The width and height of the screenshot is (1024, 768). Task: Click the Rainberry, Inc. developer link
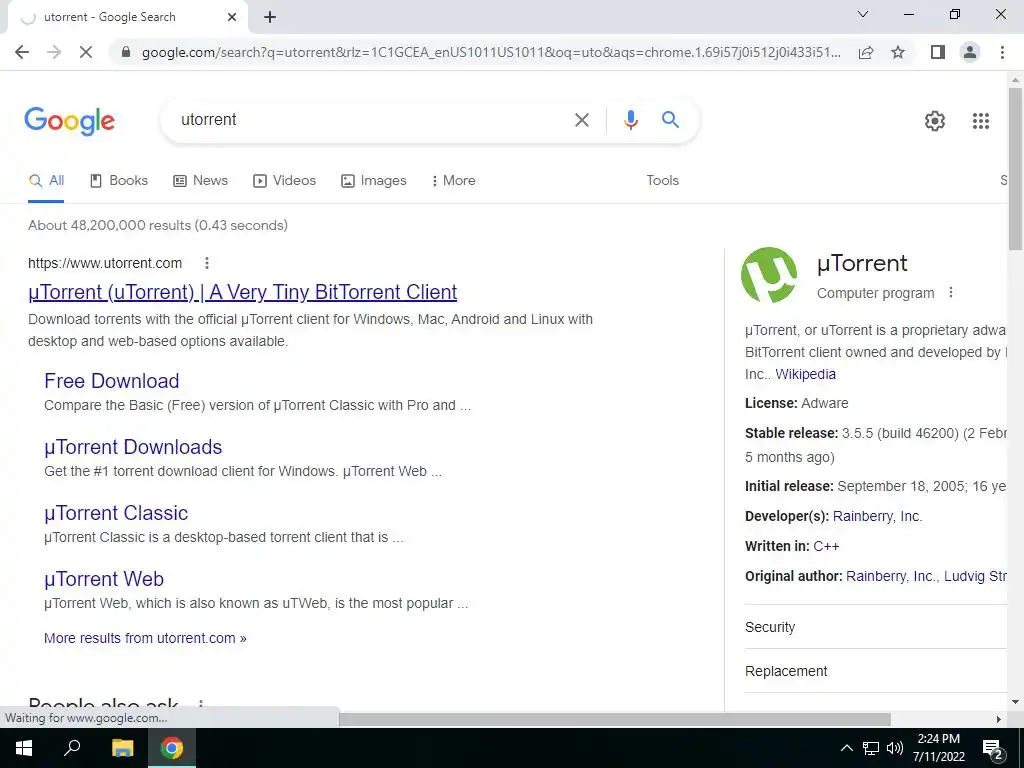(x=877, y=516)
